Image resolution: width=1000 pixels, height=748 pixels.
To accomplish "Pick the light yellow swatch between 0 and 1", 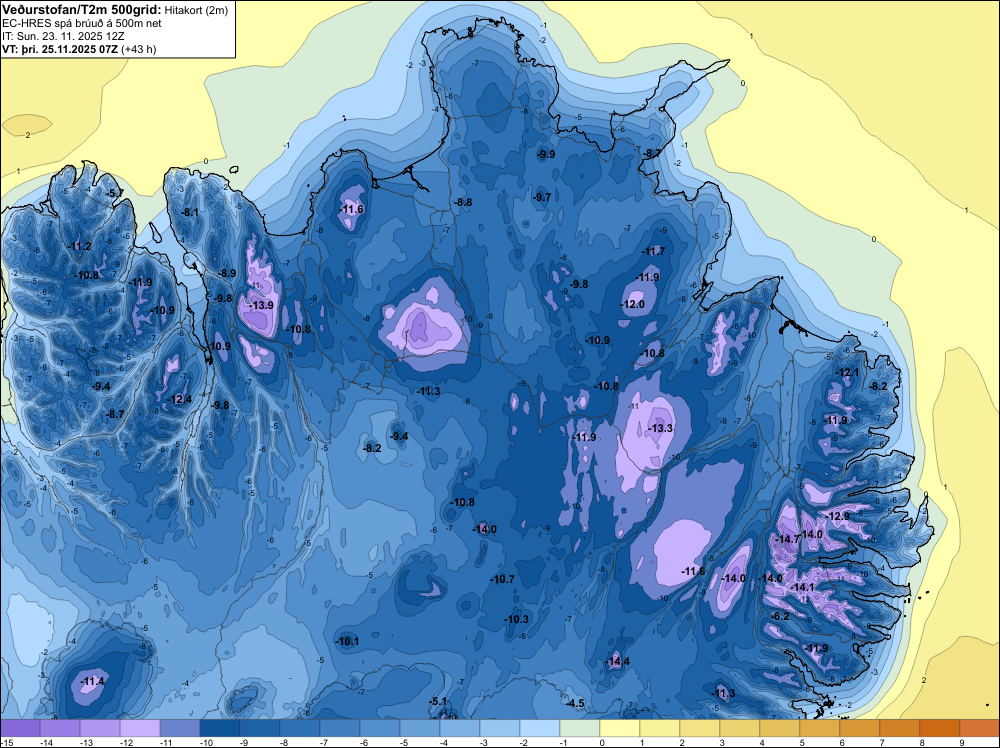I will 619,728.
